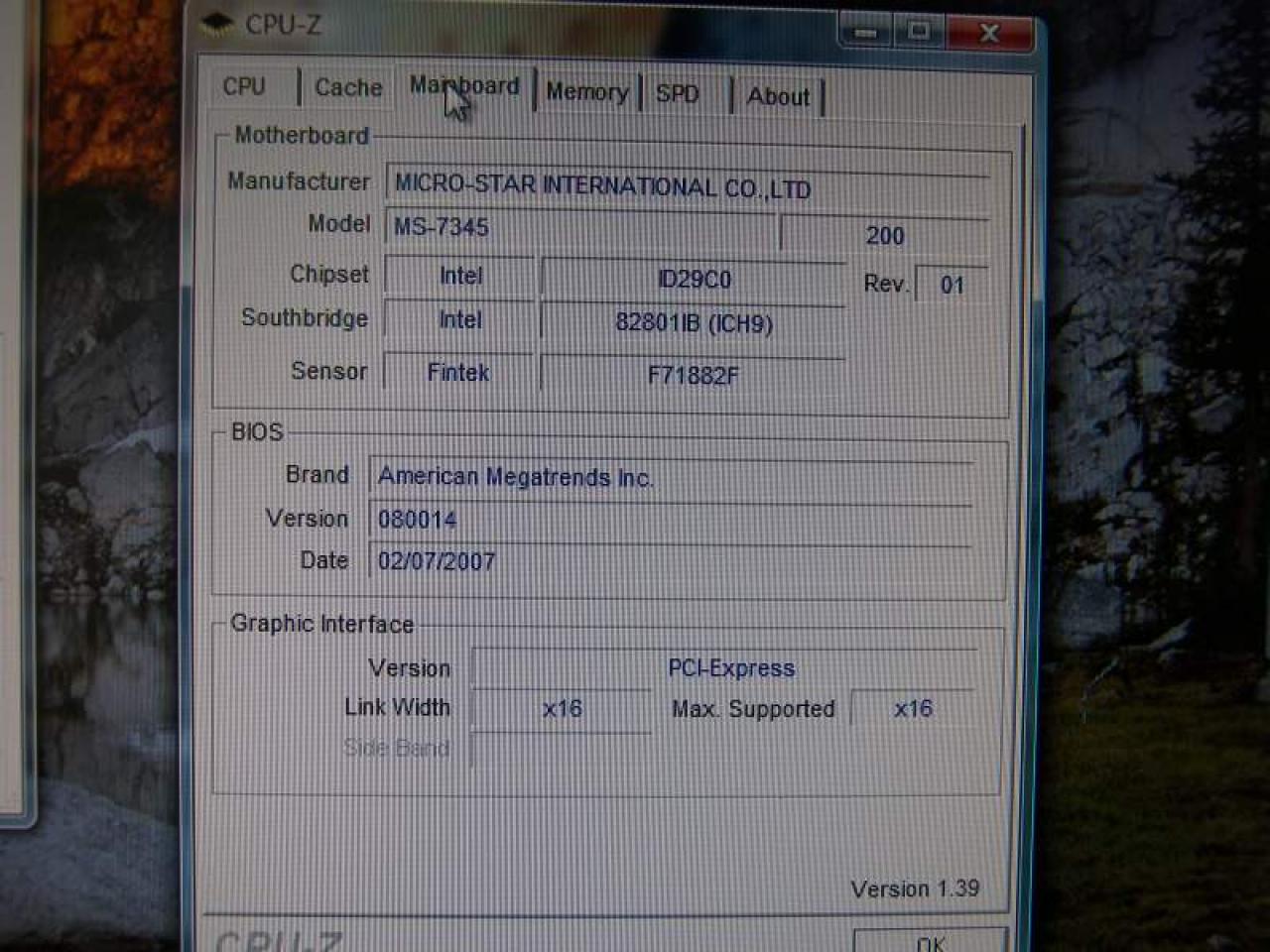Click the CPU-Z title bar icon
This screenshot has width=1270, height=952.
[x=217, y=24]
